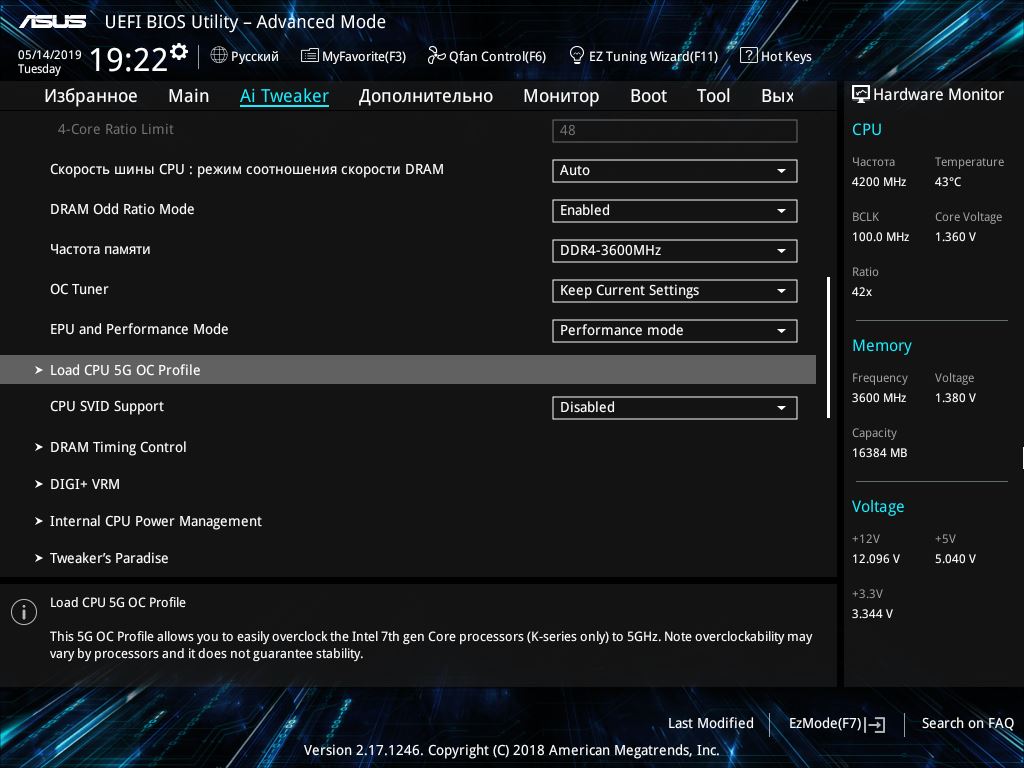The image size is (1024, 768).
Task: Expand the DIGI+ VRM submenu
Action: 78,485
